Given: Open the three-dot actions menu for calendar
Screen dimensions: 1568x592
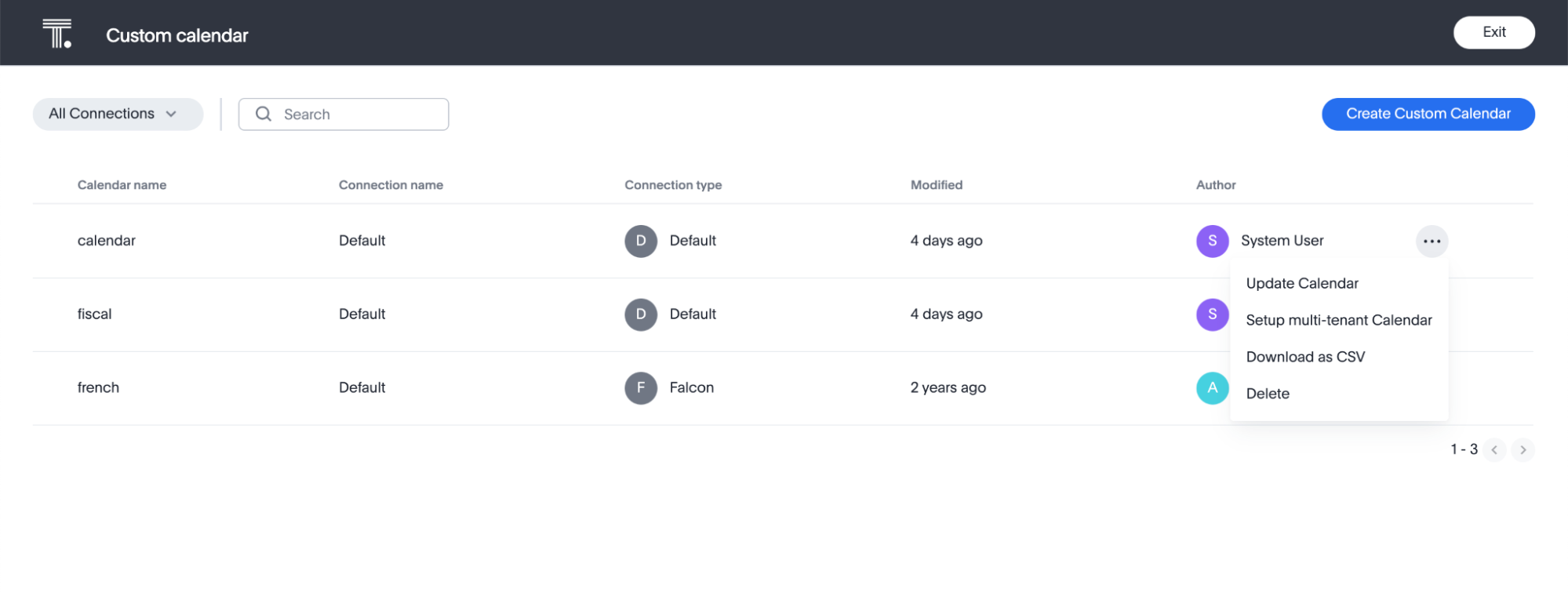Looking at the screenshot, I should coord(1432,241).
